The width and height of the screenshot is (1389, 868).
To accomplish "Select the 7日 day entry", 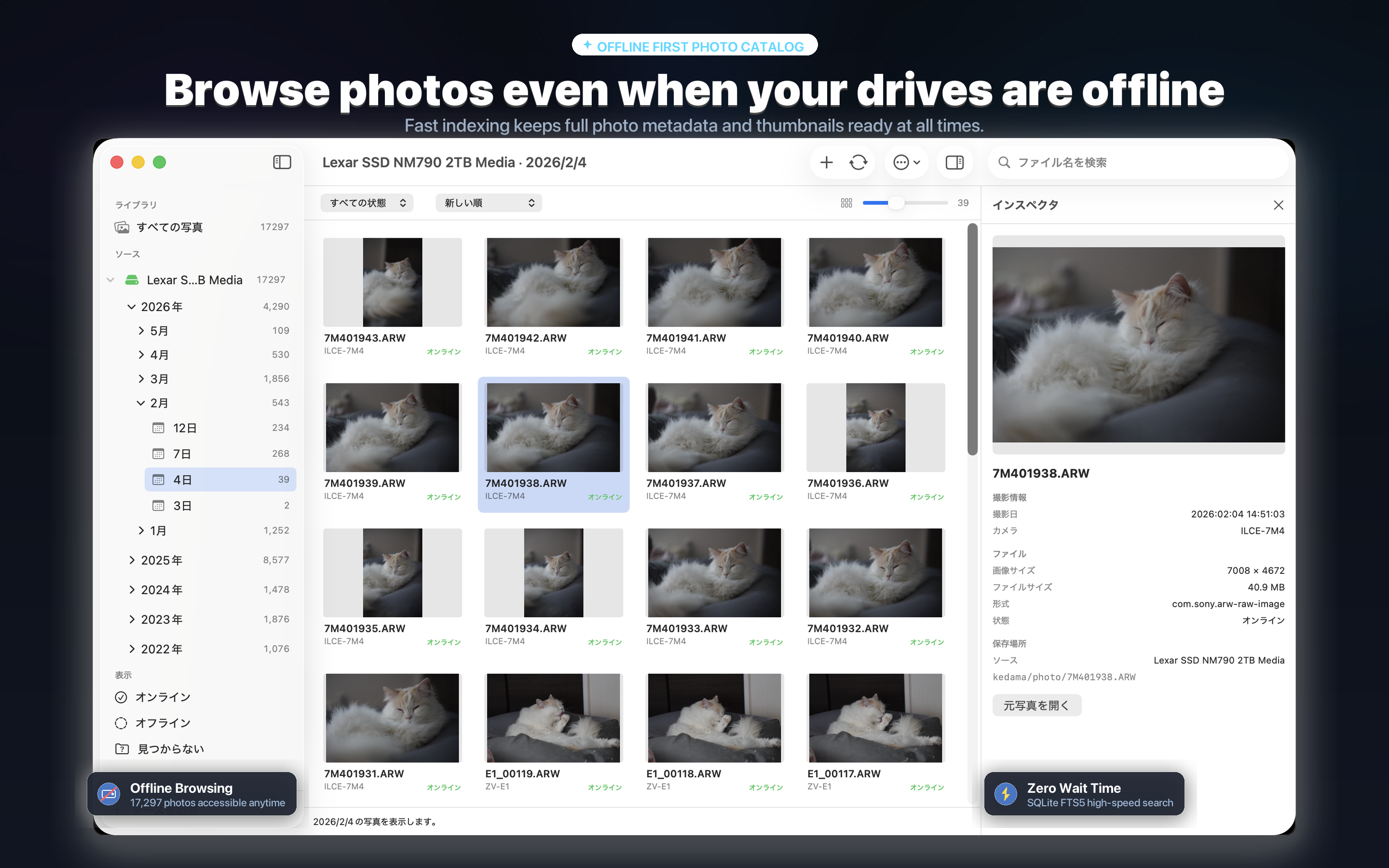I will tap(220, 453).
